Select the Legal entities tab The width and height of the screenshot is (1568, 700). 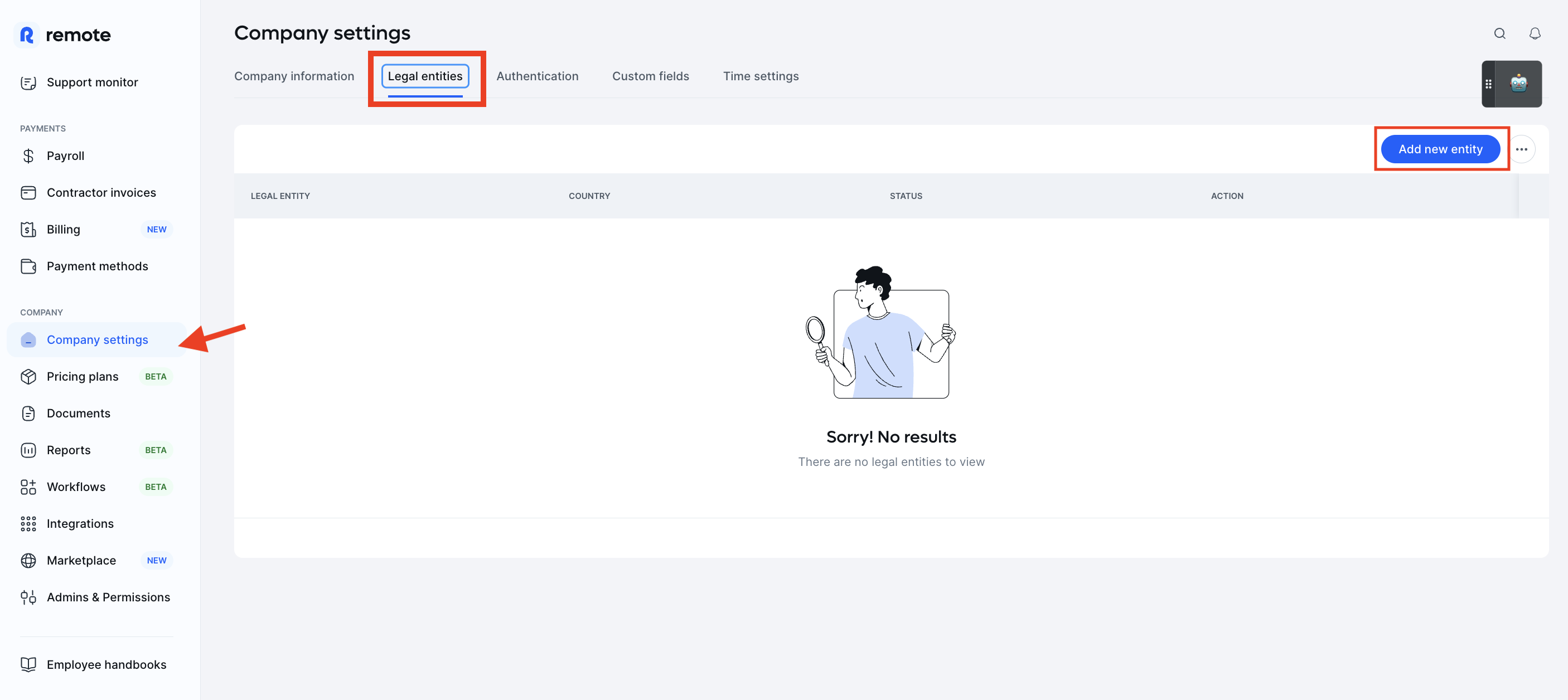click(x=425, y=76)
